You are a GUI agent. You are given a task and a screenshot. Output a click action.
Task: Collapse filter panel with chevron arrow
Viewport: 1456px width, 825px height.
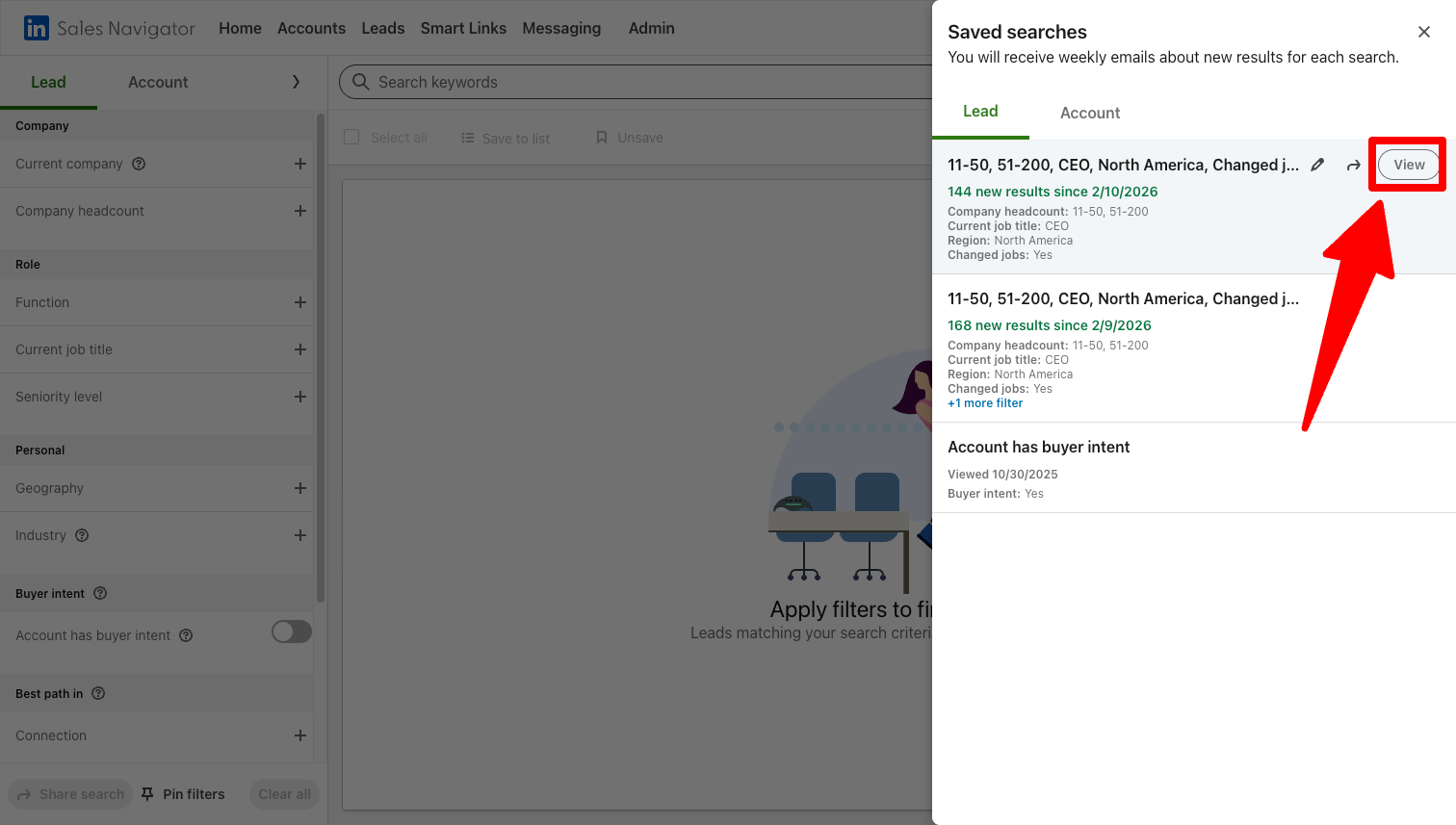296,82
